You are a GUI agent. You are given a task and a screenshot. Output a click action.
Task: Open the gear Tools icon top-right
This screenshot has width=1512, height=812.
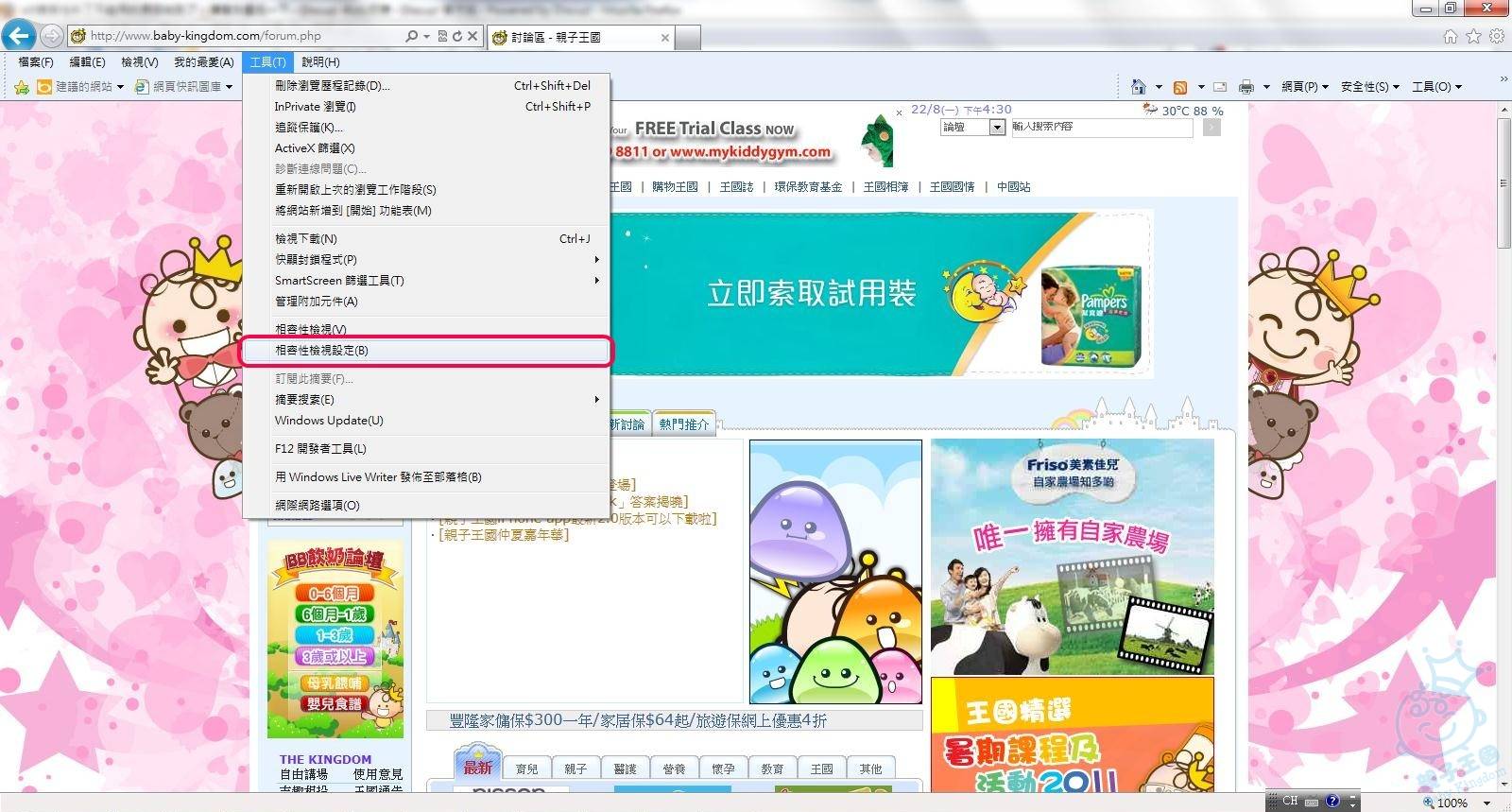click(x=1496, y=36)
